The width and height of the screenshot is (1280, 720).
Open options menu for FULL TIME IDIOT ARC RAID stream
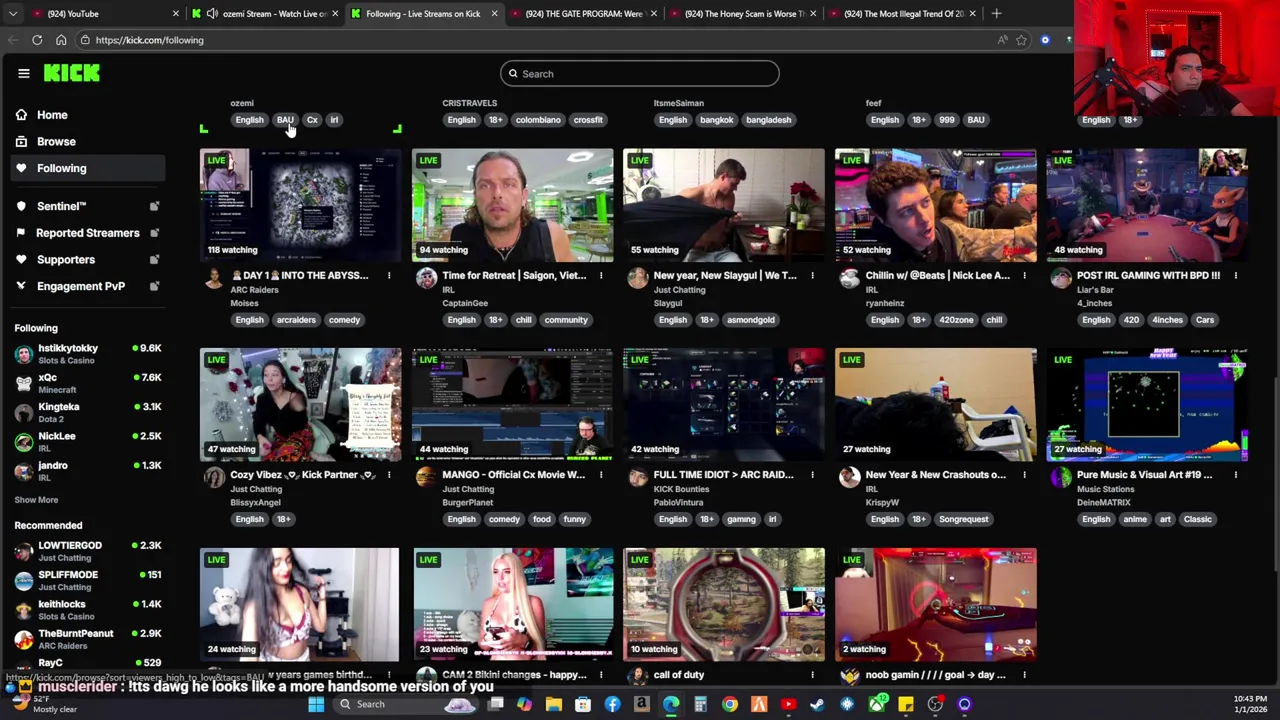[812, 475]
